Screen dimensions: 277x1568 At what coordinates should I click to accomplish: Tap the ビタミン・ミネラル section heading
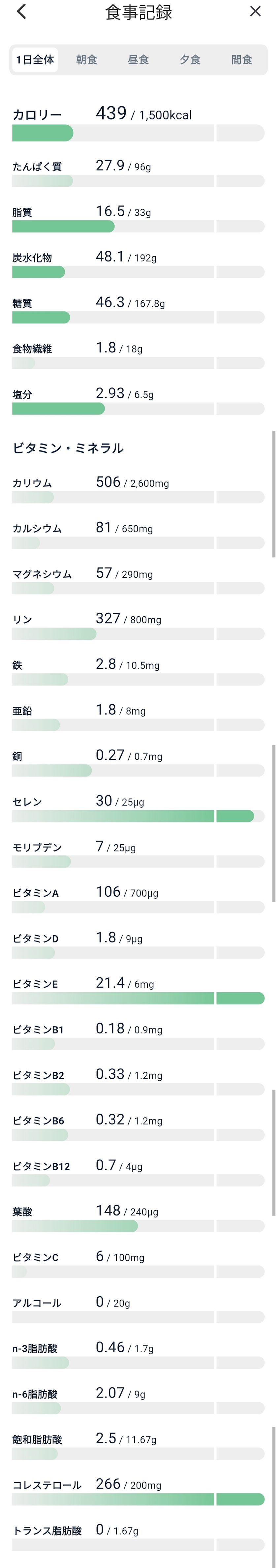click(x=68, y=448)
